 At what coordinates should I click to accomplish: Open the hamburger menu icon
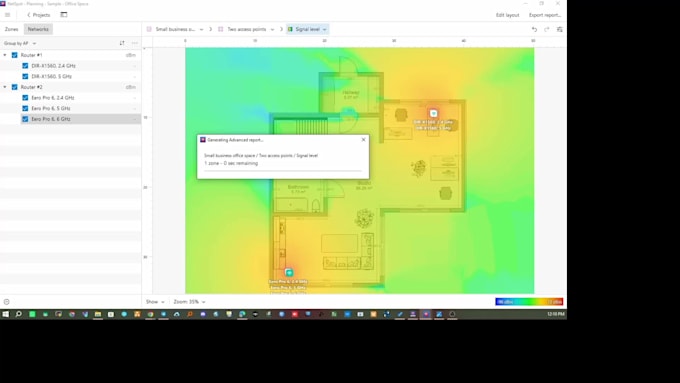[x=7, y=15]
